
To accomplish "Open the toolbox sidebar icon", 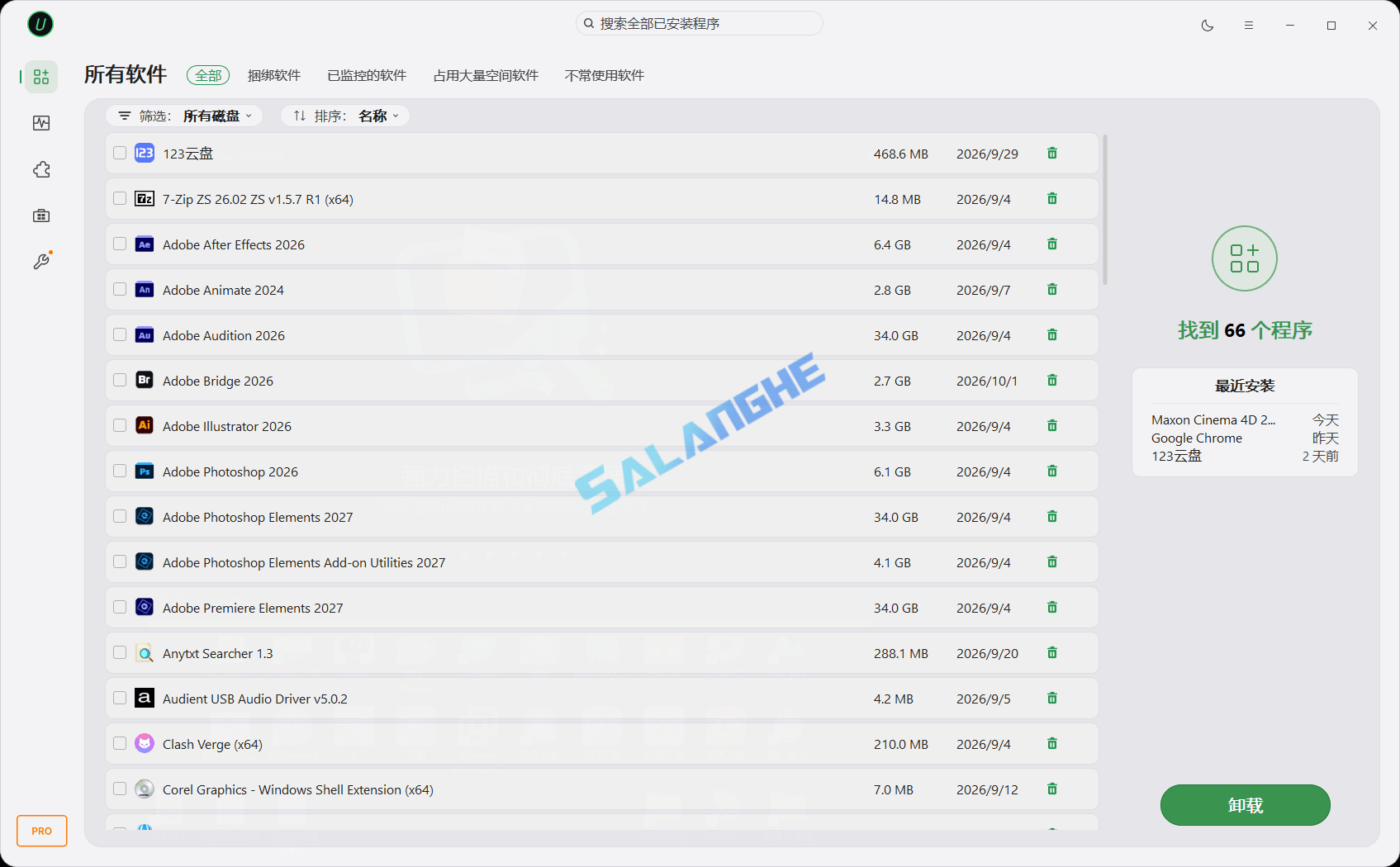I will click(x=41, y=216).
